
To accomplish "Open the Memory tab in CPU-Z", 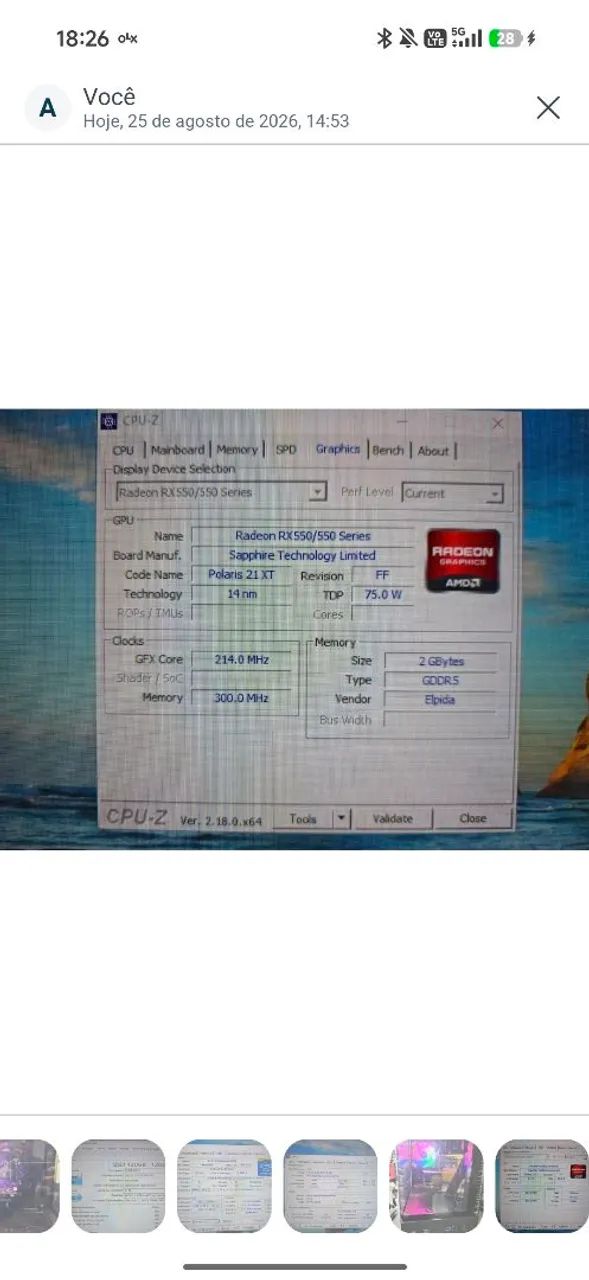I will click(x=237, y=450).
